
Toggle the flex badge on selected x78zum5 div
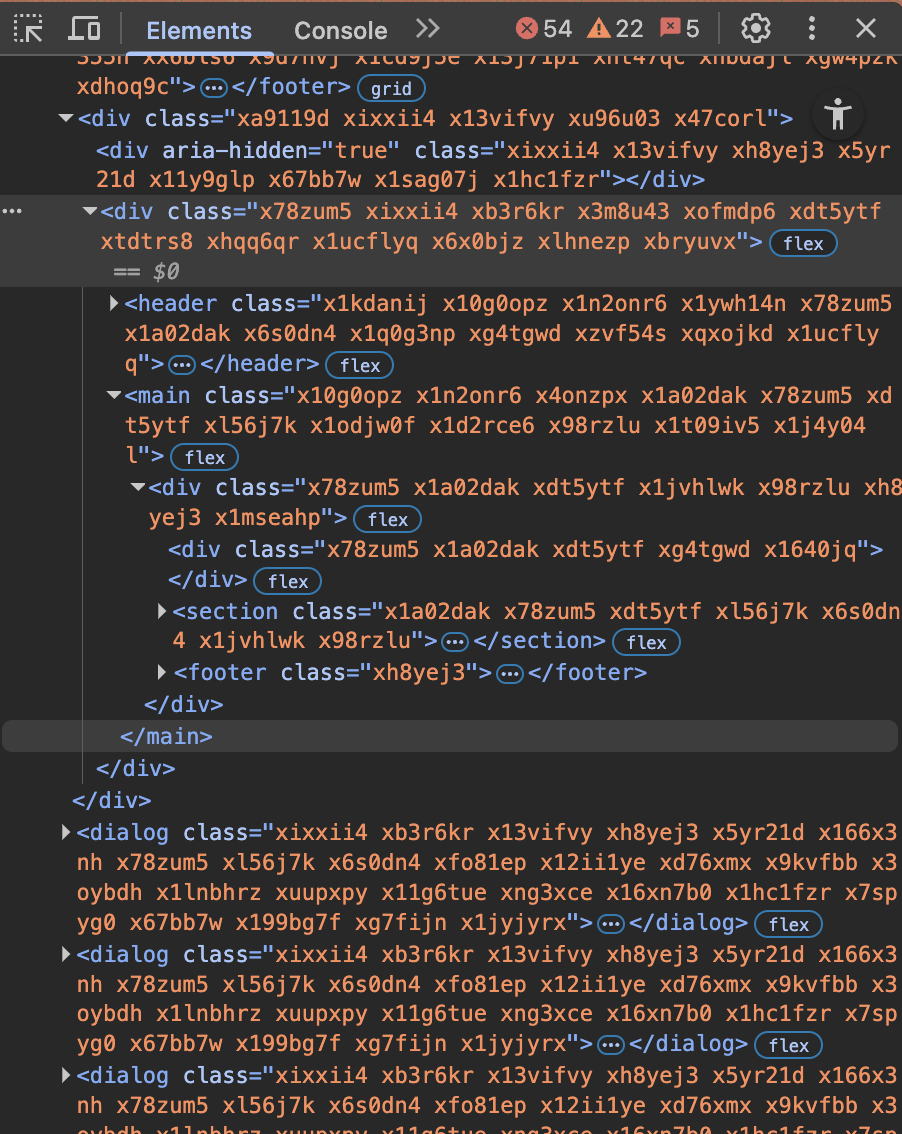(x=803, y=243)
